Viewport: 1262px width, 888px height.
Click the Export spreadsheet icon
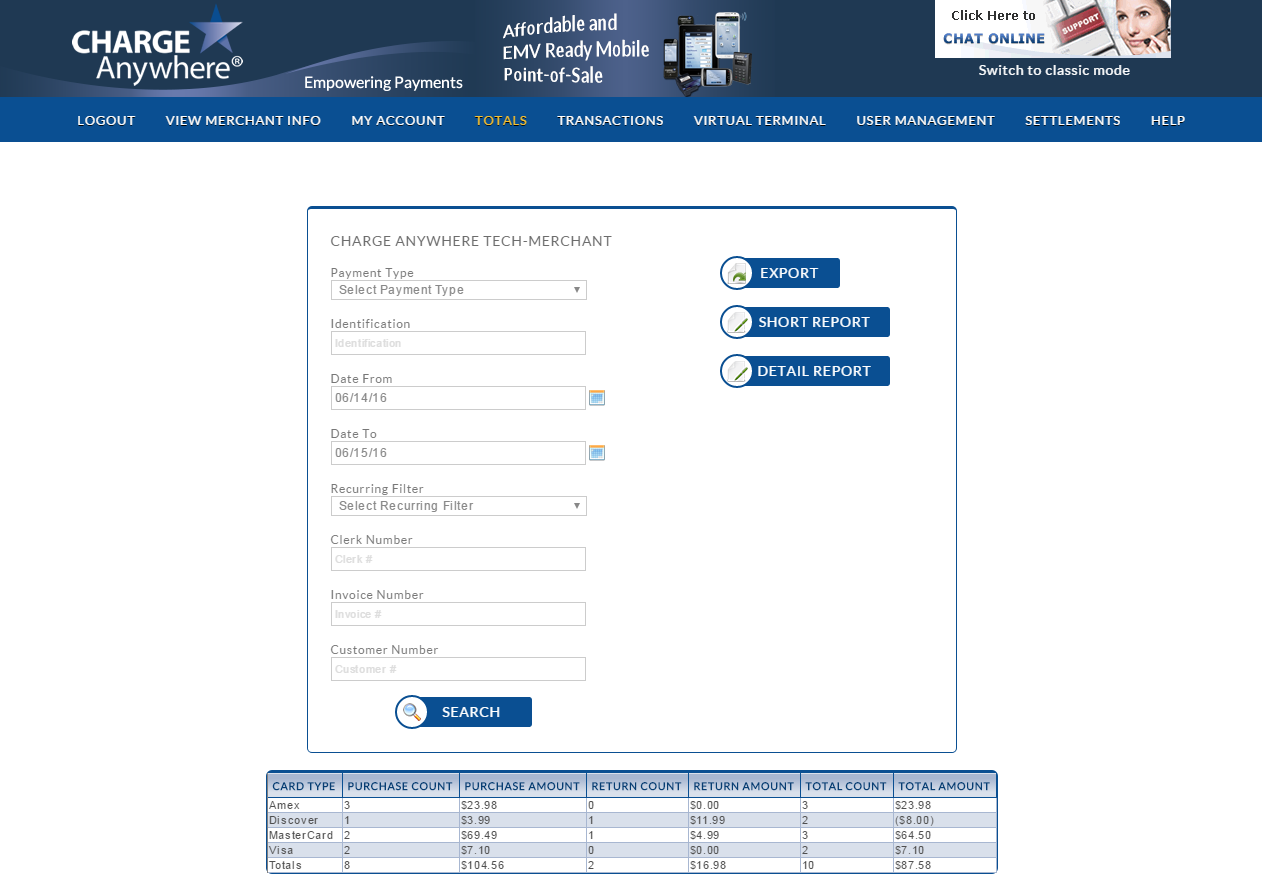(x=737, y=273)
